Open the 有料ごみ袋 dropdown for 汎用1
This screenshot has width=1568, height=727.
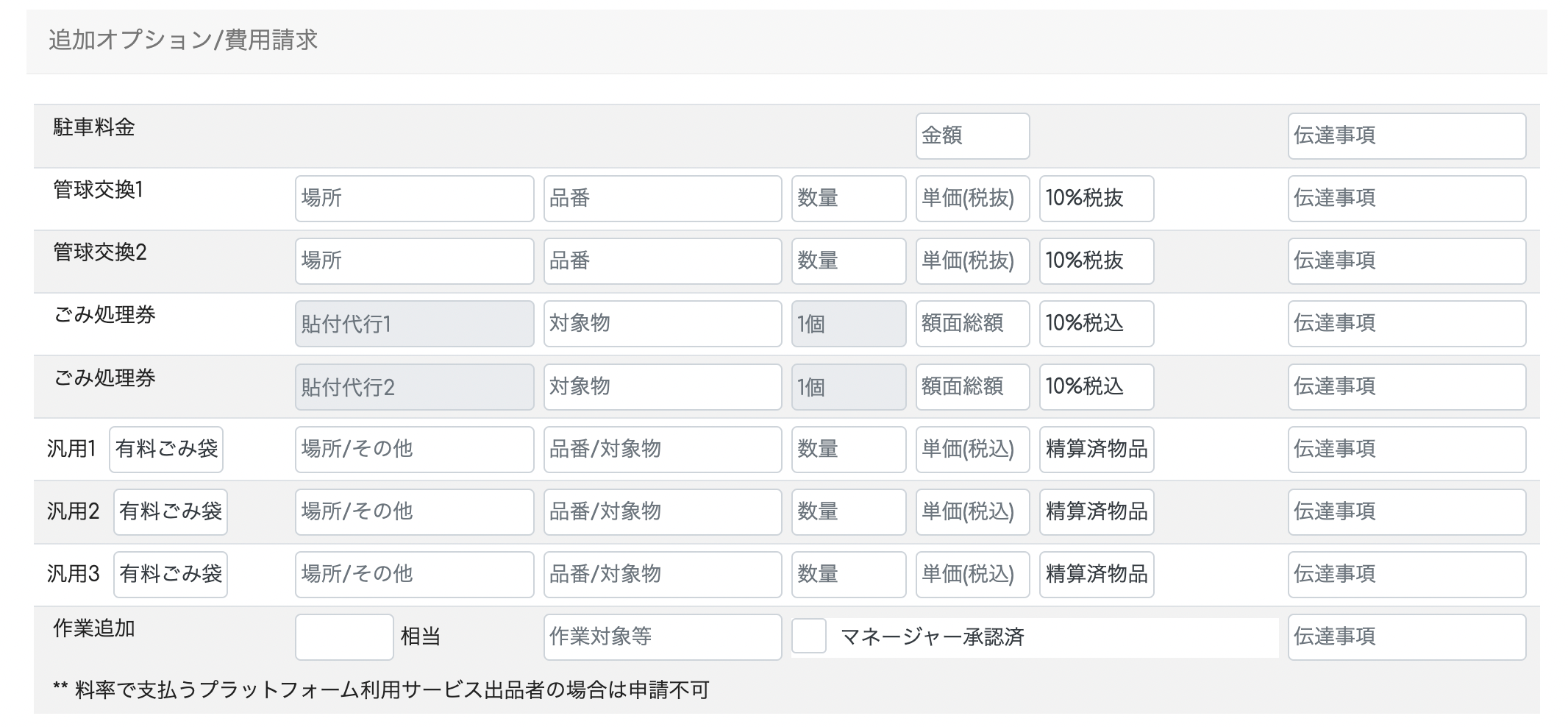coord(166,449)
